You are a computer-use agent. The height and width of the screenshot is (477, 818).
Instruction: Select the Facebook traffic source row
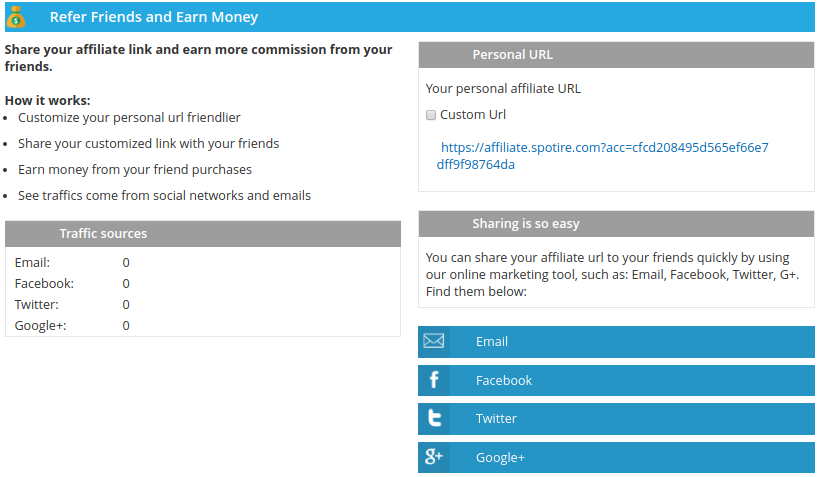tap(203, 283)
